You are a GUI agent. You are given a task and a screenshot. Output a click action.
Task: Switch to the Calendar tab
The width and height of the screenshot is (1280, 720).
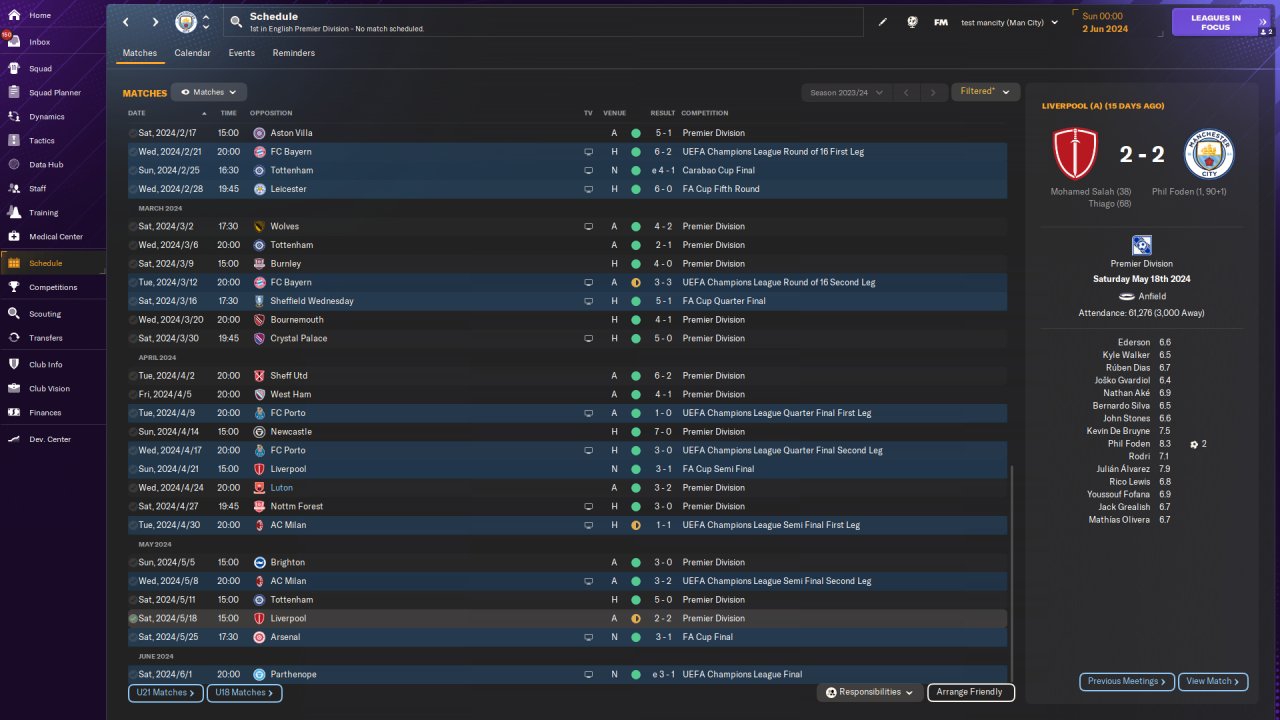tap(192, 53)
